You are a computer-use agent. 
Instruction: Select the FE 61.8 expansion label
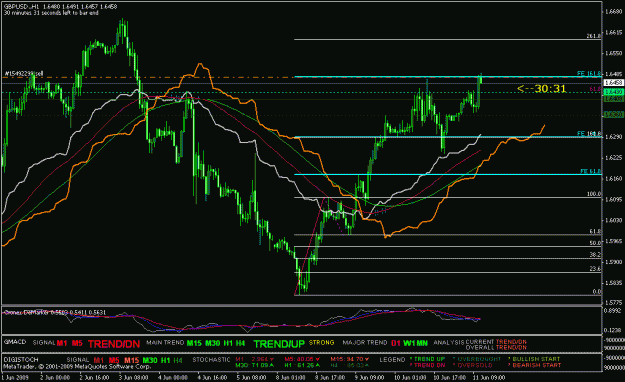click(591, 171)
